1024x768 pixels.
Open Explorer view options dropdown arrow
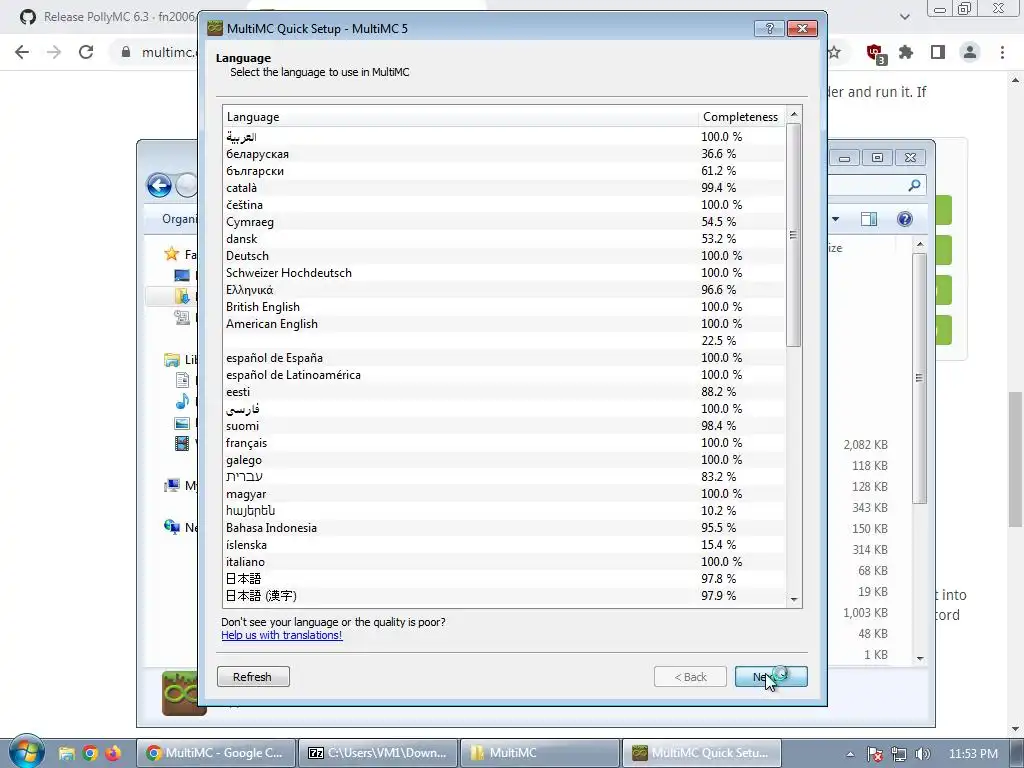tap(835, 219)
